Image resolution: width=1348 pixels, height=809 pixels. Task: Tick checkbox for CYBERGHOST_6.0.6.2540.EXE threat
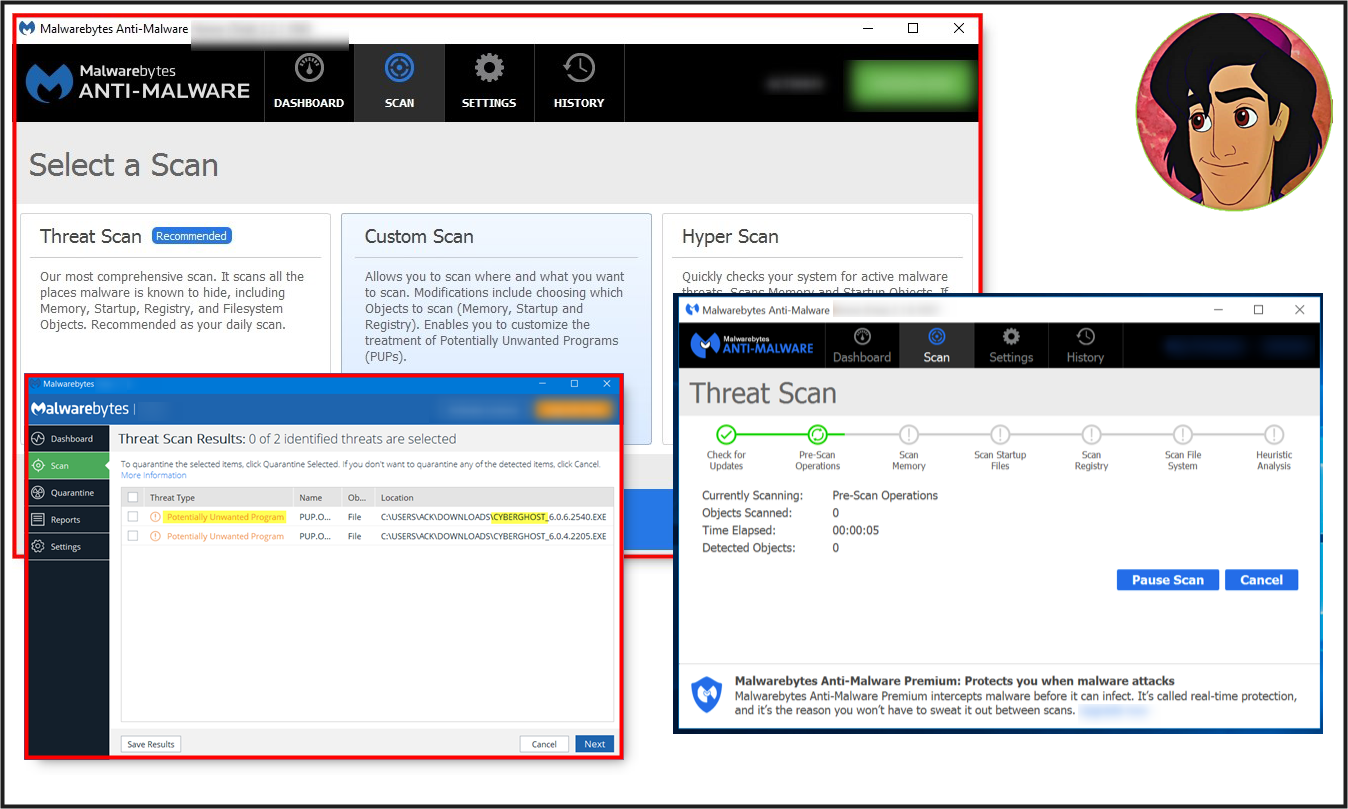coord(133,517)
